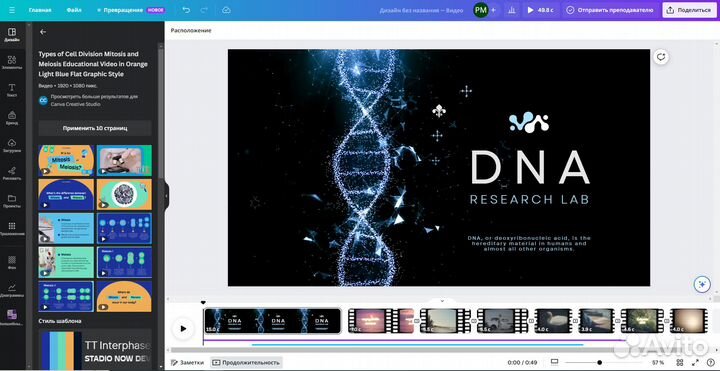Go to Главная home page
The width and height of the screenshot is (720, 371).
tap(40, 10)
